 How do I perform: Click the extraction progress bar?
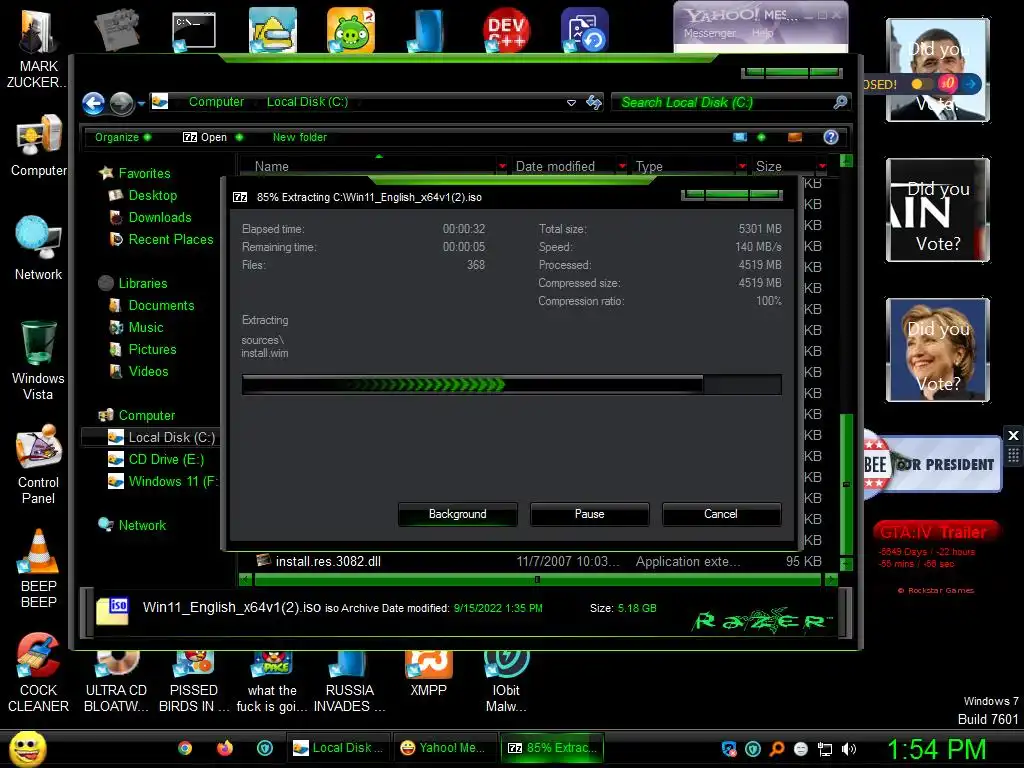[x=511, y=385]
